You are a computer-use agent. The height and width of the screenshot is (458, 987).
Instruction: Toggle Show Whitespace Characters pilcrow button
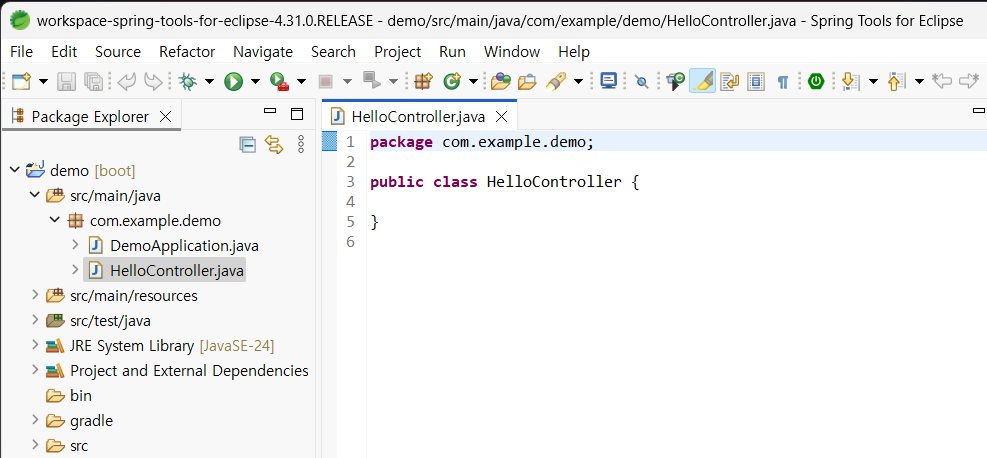click(x=783, y=82)
